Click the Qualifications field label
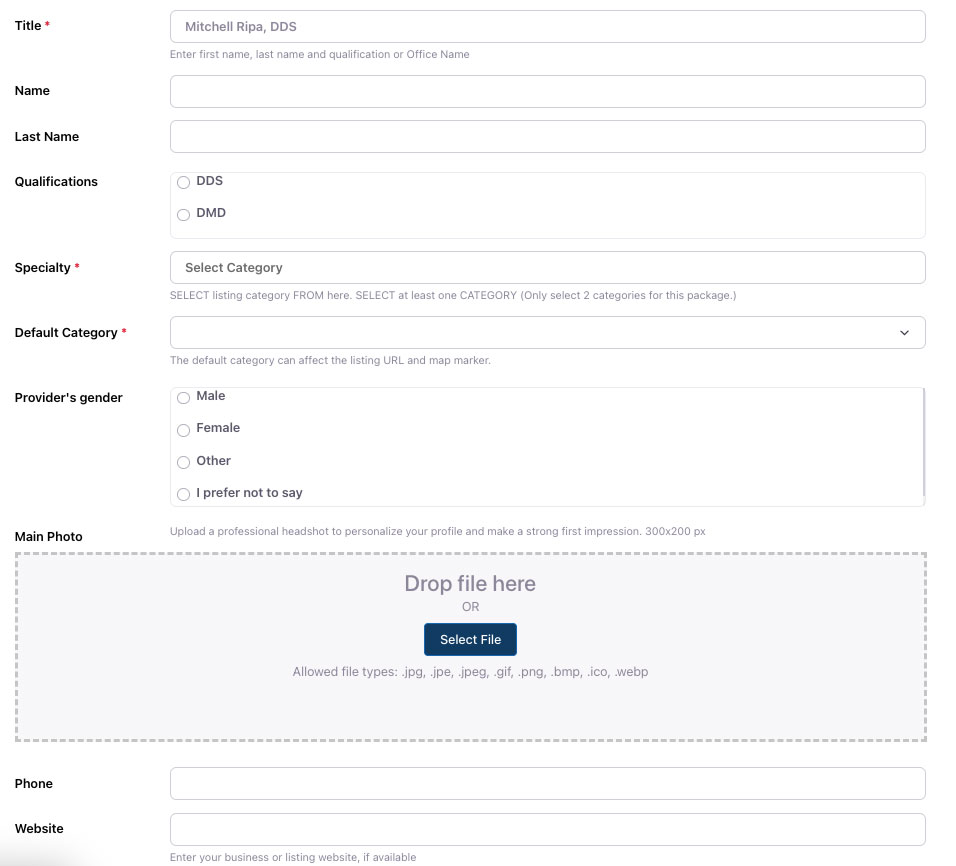This screenshot has width=956, height=866. [x=56, y=182]
